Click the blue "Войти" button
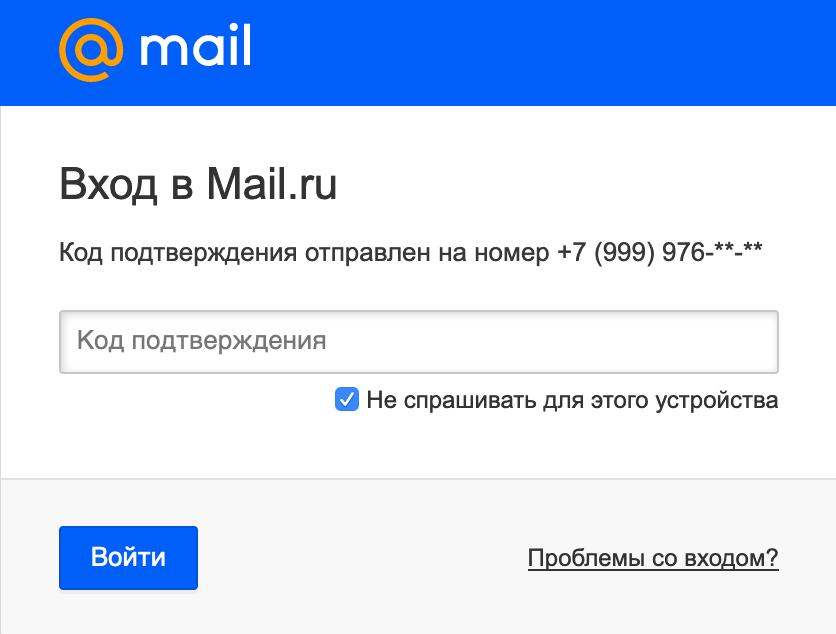This screenshot has height=634, width=836. point(128,558)
